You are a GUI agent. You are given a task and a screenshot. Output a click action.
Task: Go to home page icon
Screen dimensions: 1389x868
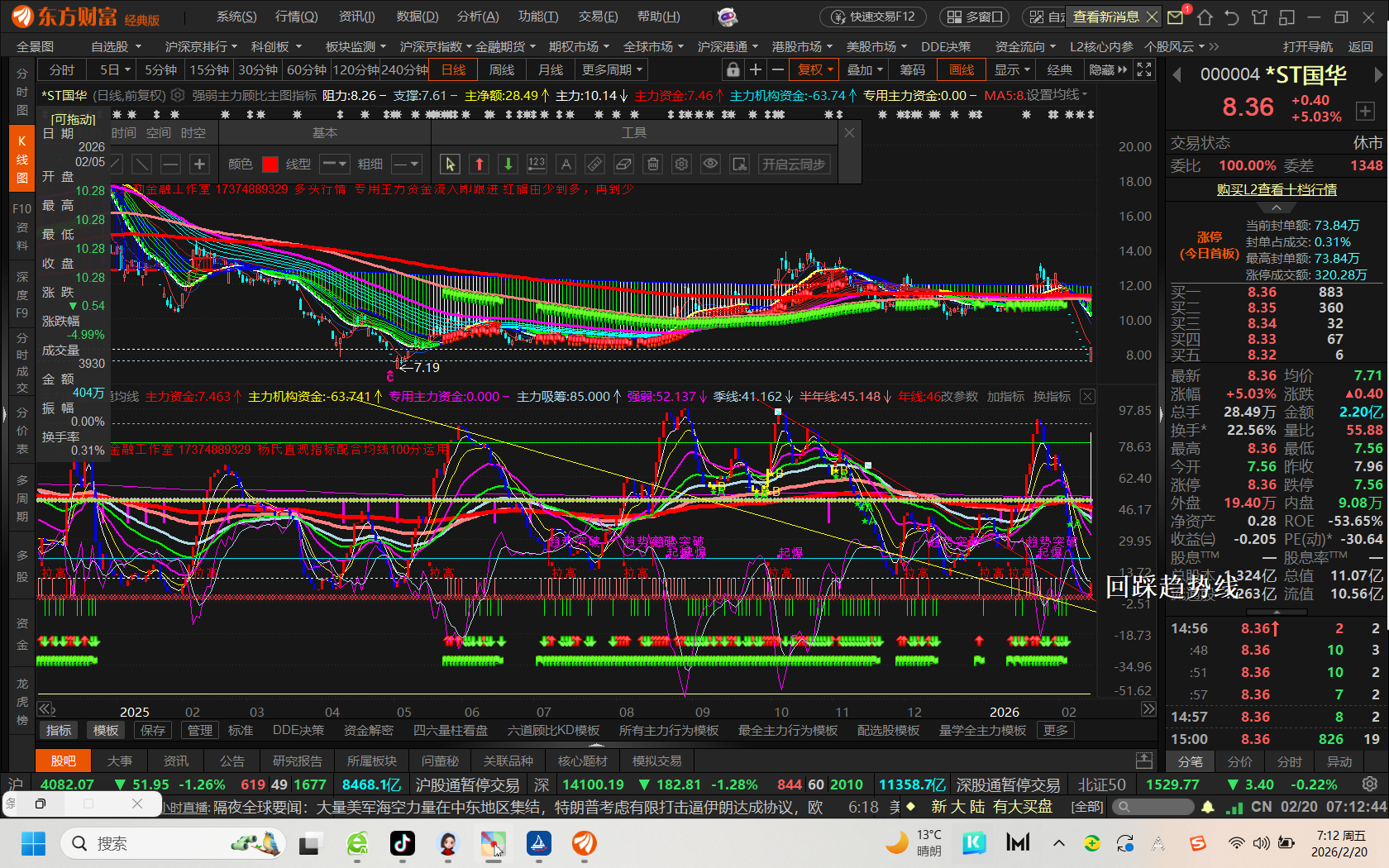point(1205,17)
